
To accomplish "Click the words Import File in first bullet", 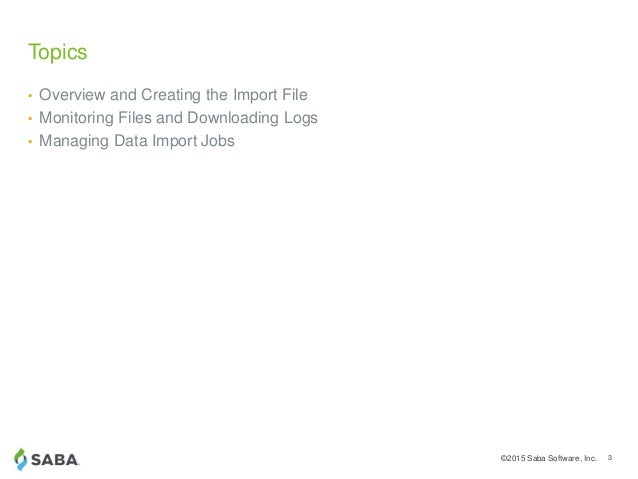I will 270,95.
